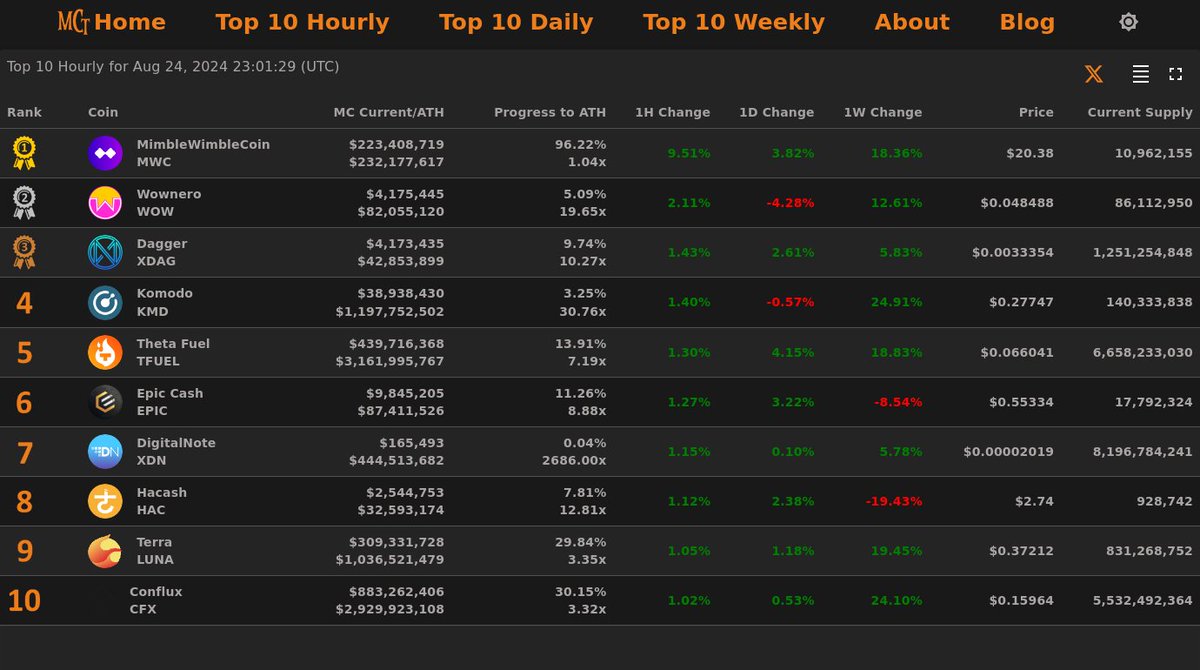The width and height of the screenshot is (1200, 670).
Task: Sort by MC Current/ATH column header
Action: (389, 112)
